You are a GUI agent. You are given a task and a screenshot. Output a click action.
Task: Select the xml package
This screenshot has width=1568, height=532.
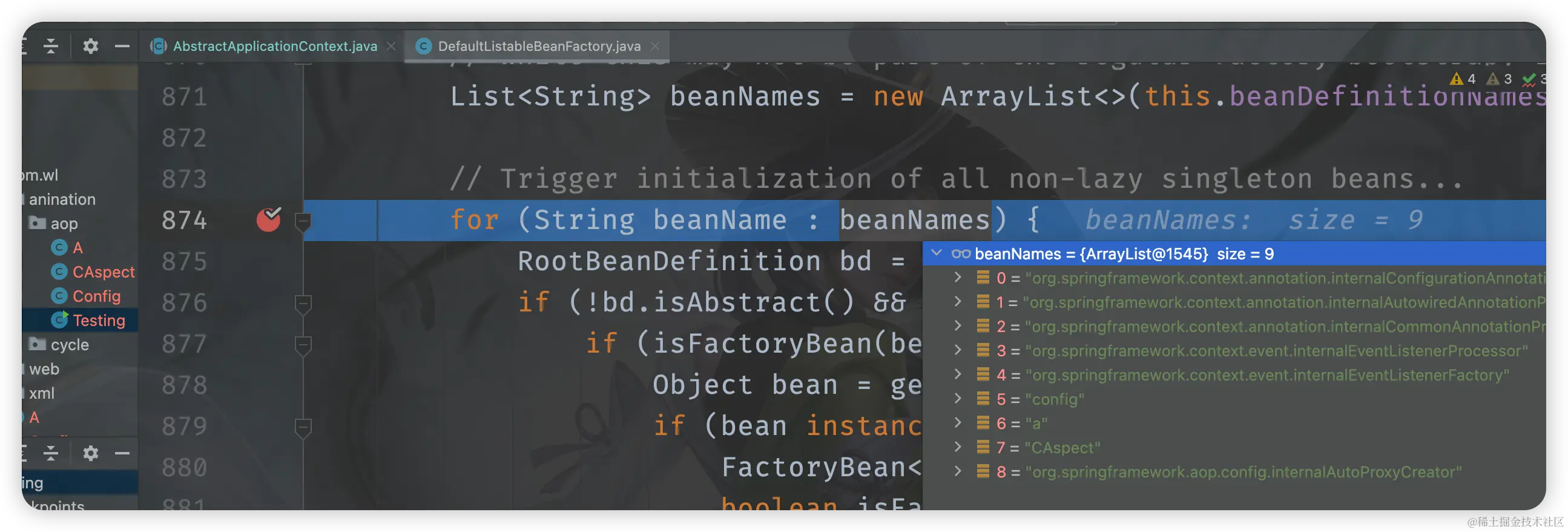click(41, 394)
